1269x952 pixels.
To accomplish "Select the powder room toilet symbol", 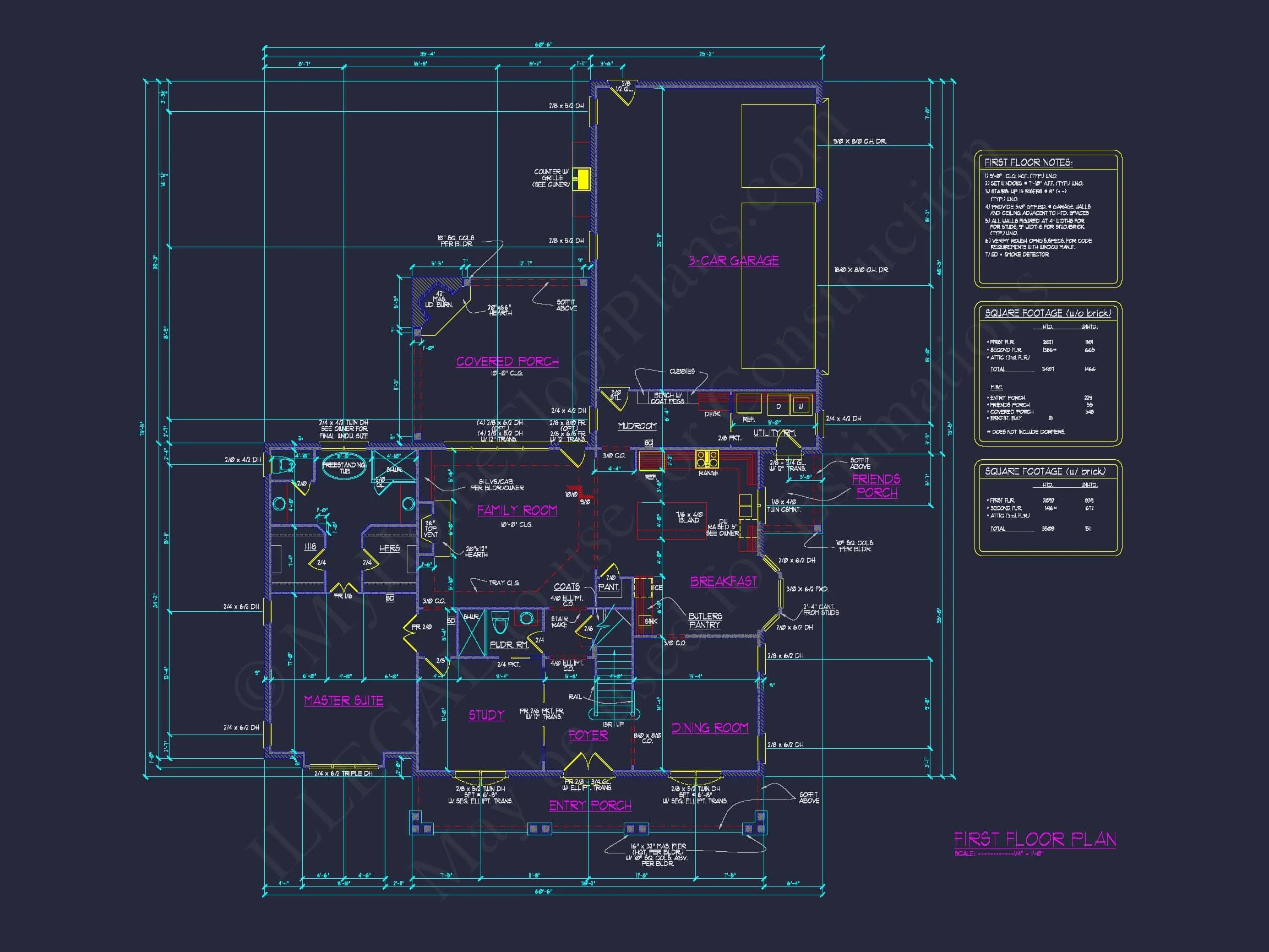I will 500,623.
